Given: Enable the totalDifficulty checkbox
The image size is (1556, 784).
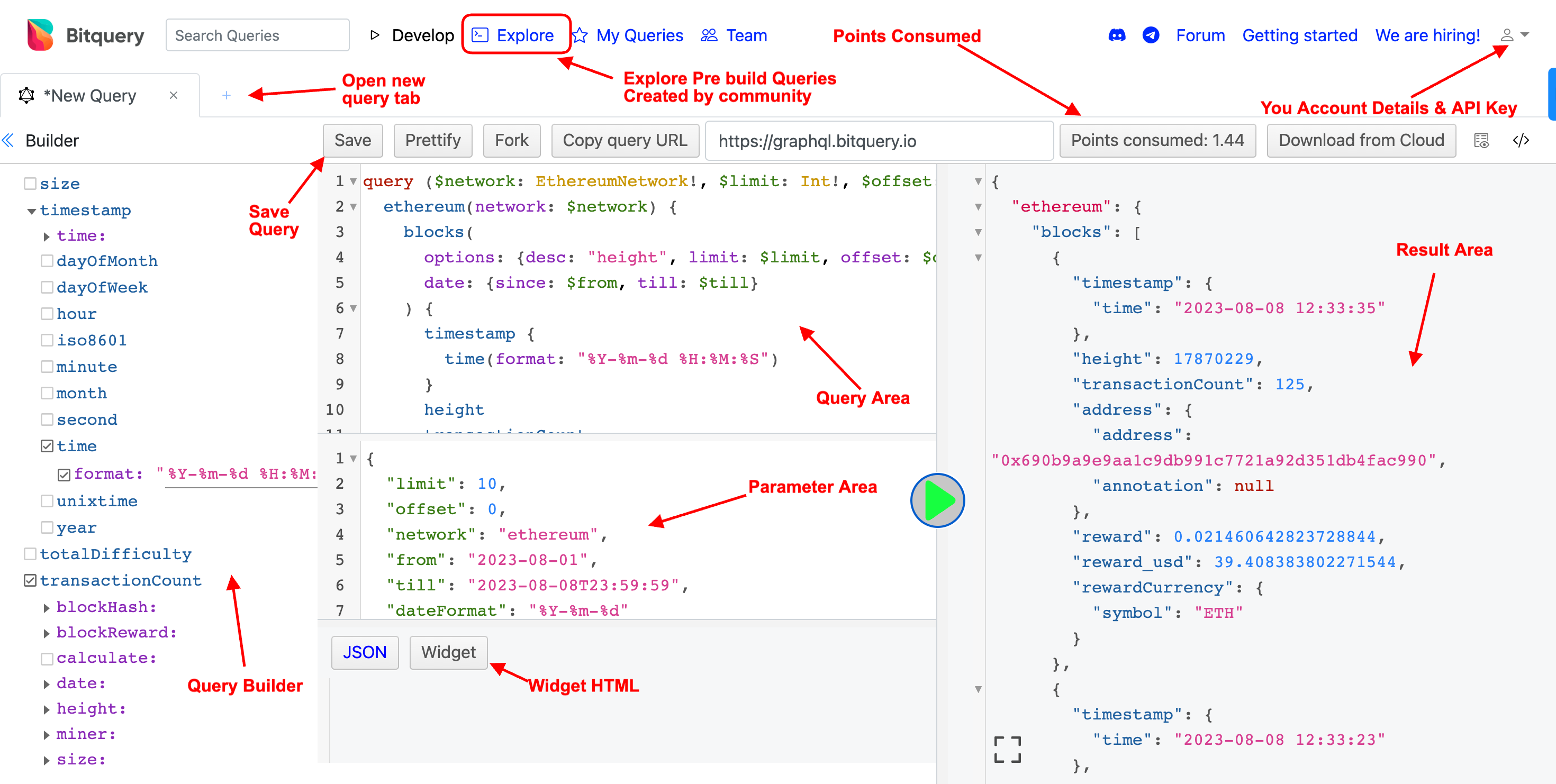Looking at the screenshot, I should point(30,554).
